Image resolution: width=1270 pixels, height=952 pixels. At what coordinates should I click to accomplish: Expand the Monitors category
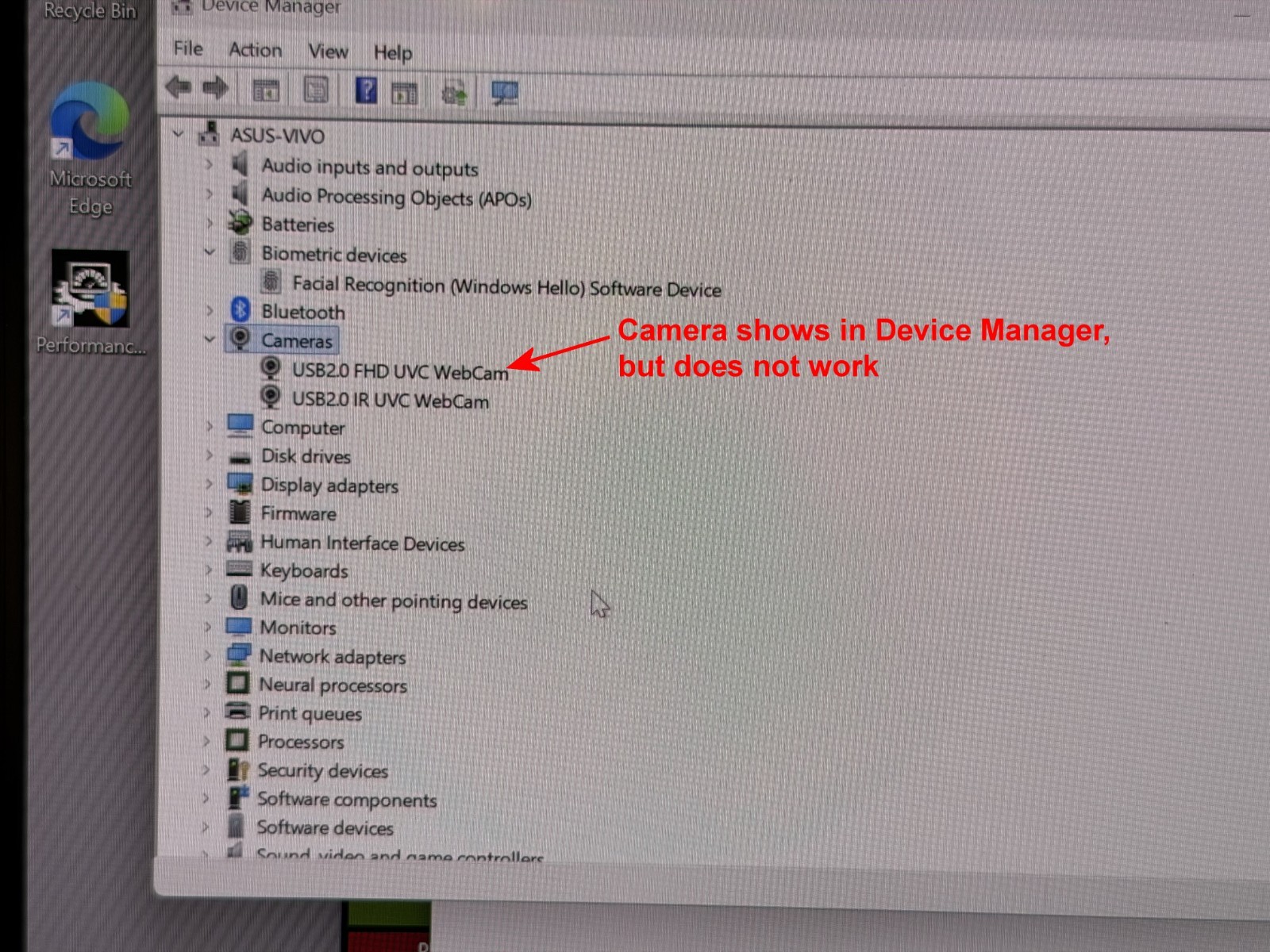208,627
